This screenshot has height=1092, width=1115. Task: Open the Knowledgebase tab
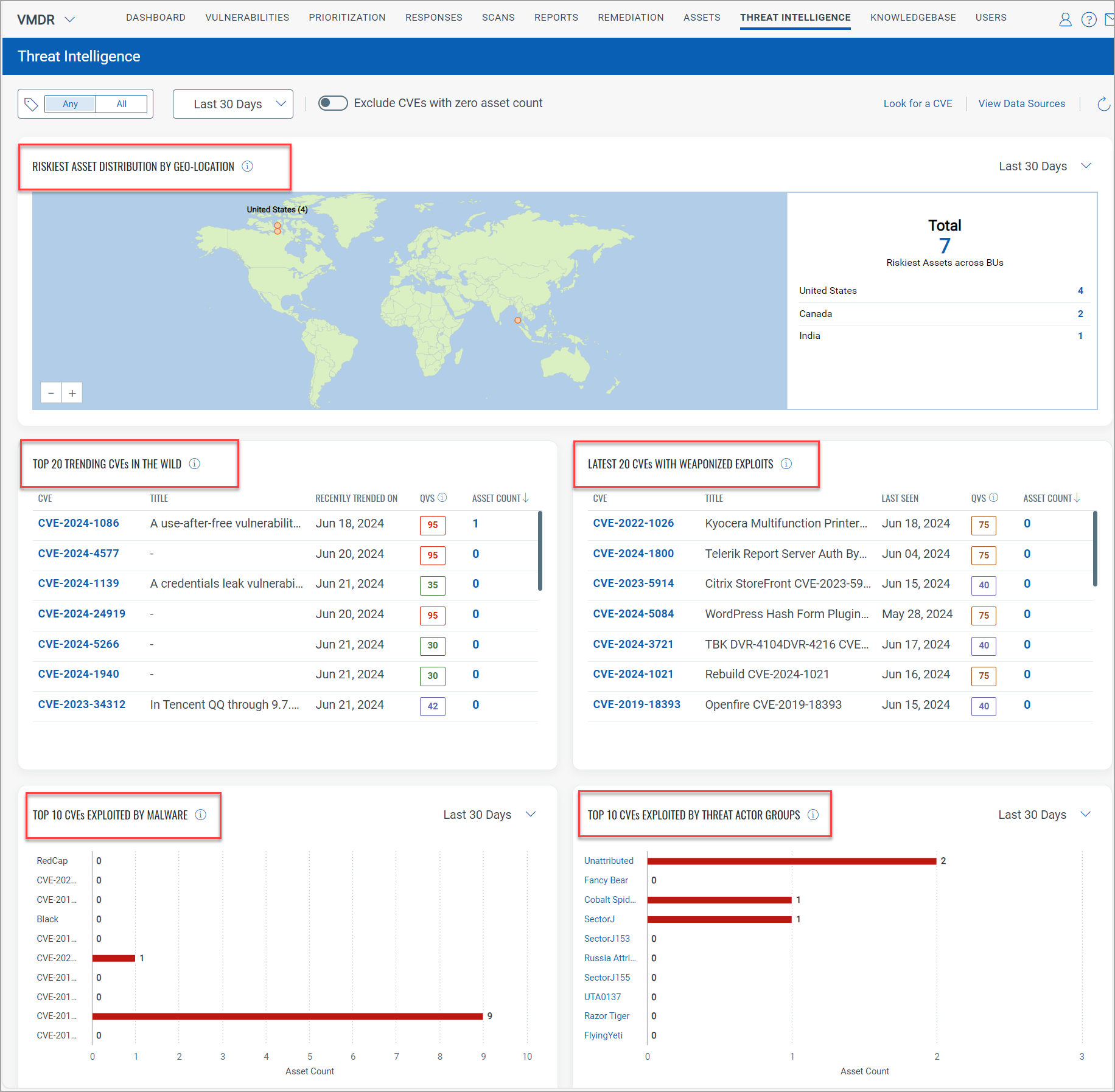point(912,18)
